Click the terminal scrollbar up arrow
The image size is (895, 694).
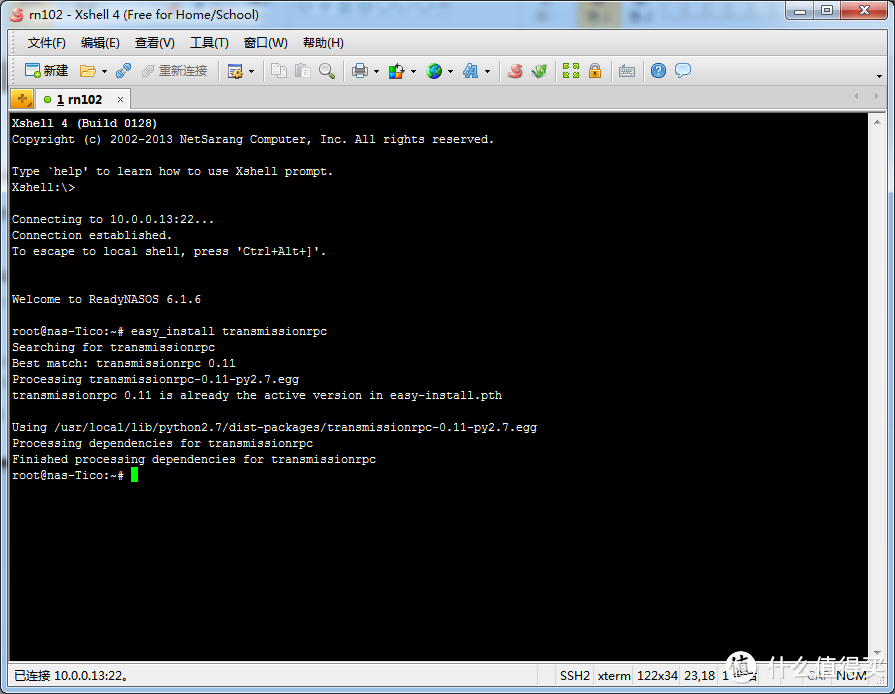pyautogui.click(x=877, y=122)
